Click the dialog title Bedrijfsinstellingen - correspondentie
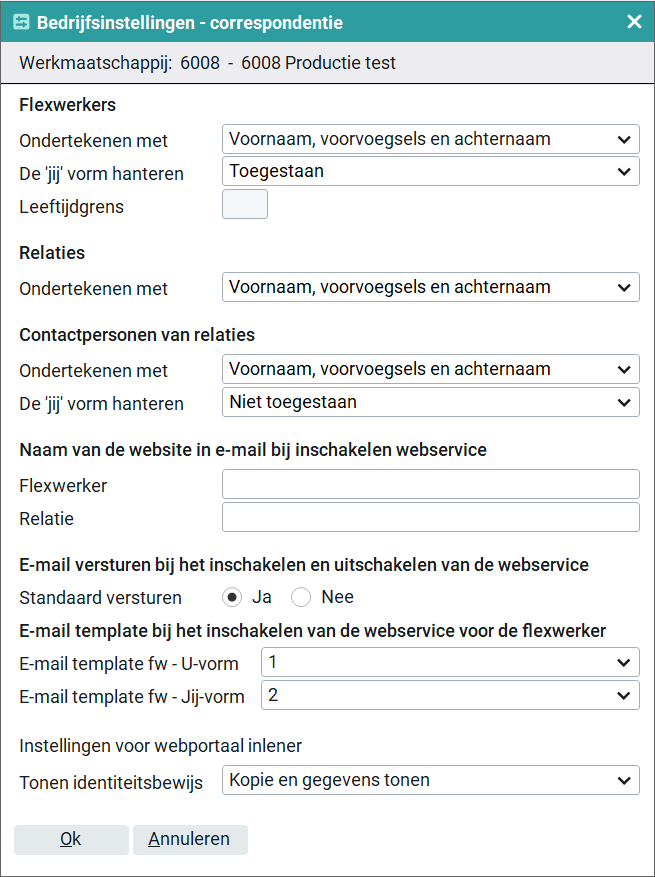The image size is (655, 877). click(190, 22)
